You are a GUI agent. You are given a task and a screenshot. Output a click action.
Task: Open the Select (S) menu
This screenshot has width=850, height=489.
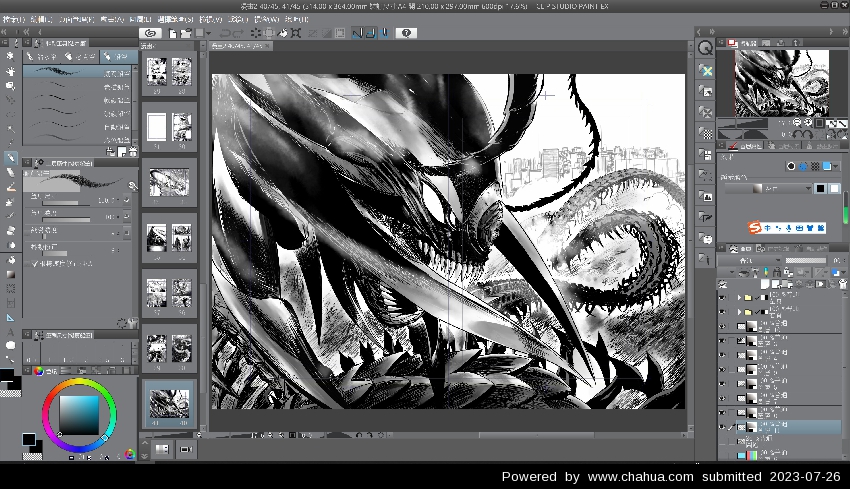(175, 19)
